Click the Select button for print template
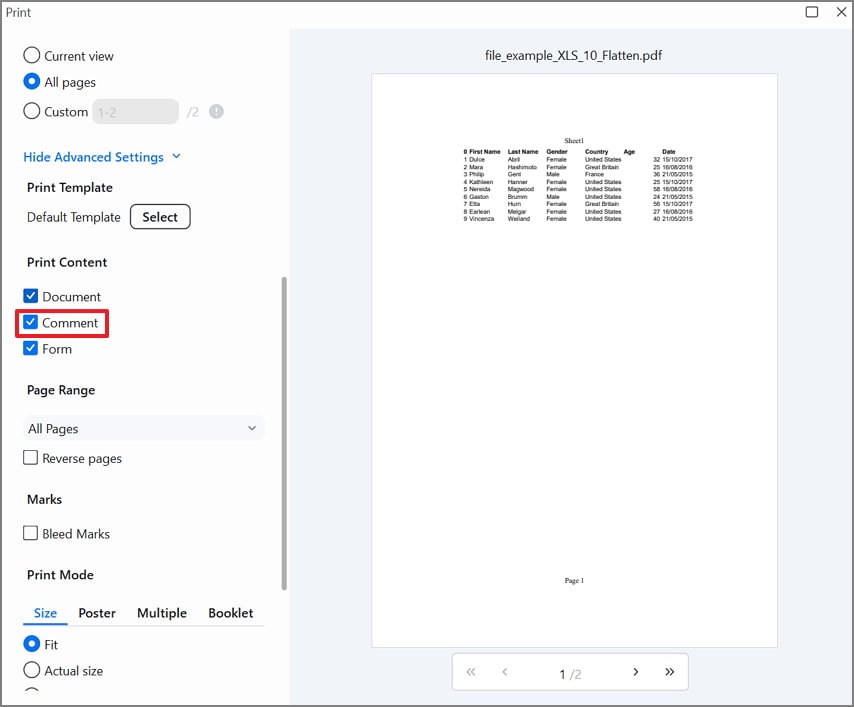 (159, 216)
